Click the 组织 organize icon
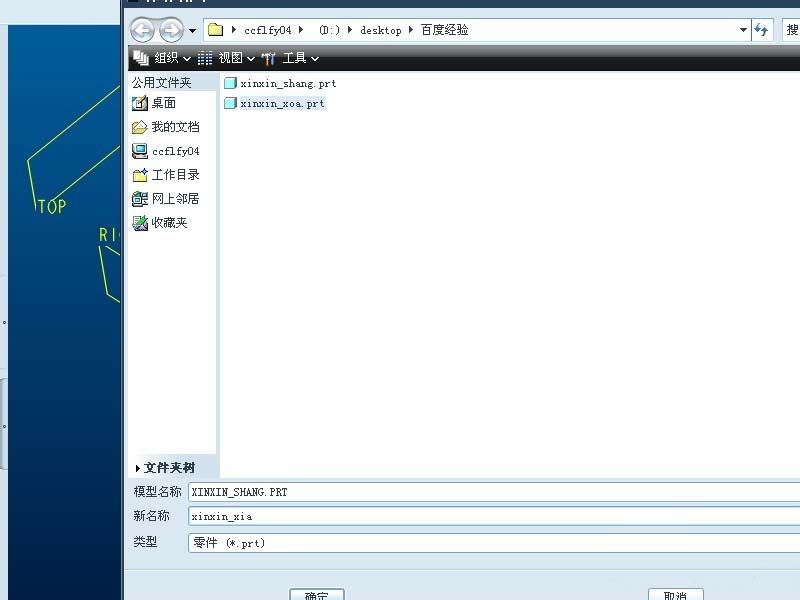This screenshot has height=600, width=800. point(140,58)
